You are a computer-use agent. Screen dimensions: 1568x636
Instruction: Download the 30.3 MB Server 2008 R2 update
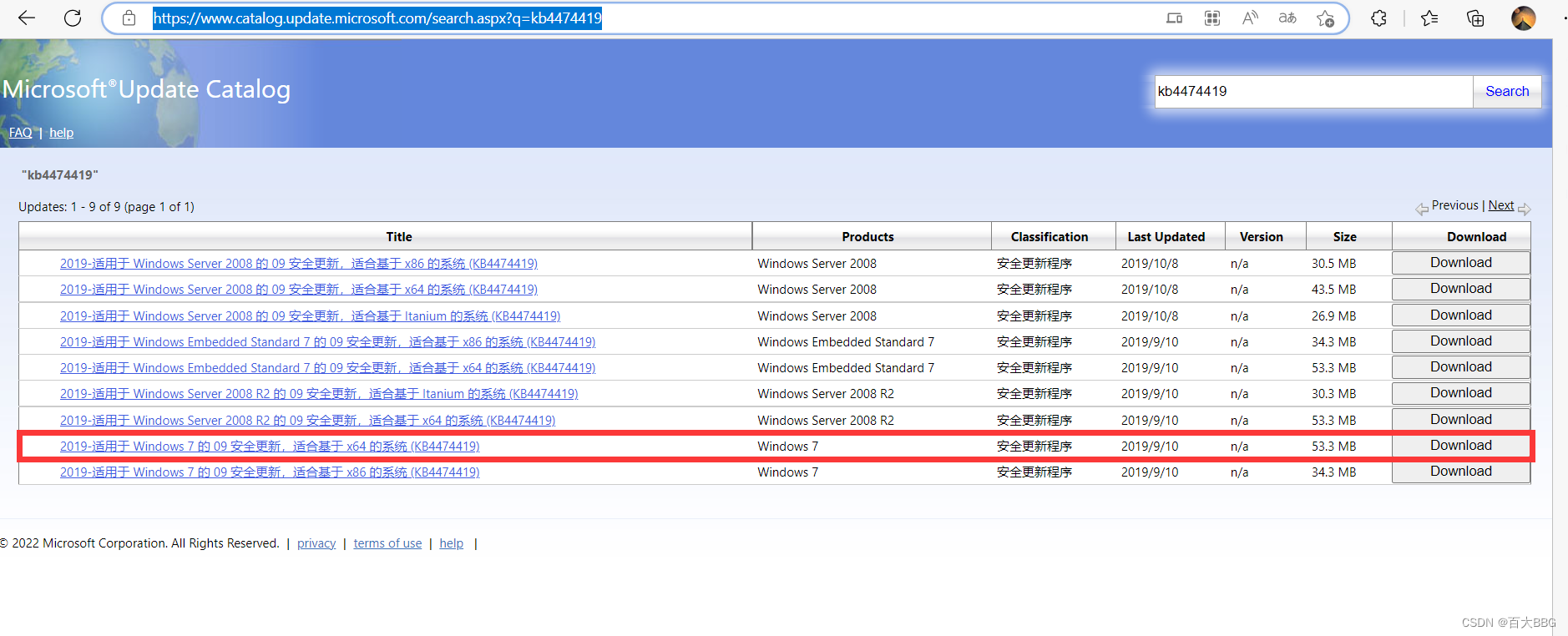point(1461,393)
